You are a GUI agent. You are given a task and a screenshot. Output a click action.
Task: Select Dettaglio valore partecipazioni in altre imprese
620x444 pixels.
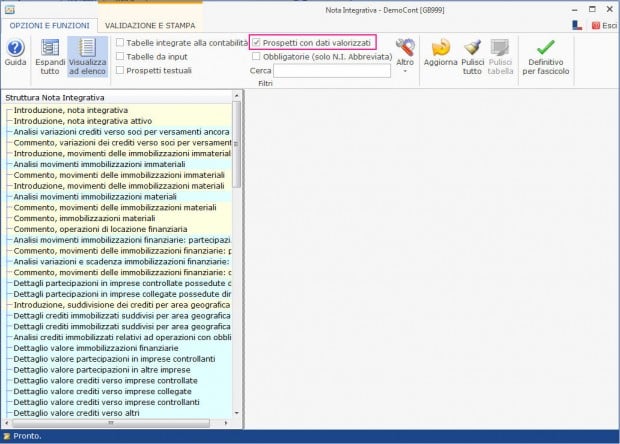(102, 370)
